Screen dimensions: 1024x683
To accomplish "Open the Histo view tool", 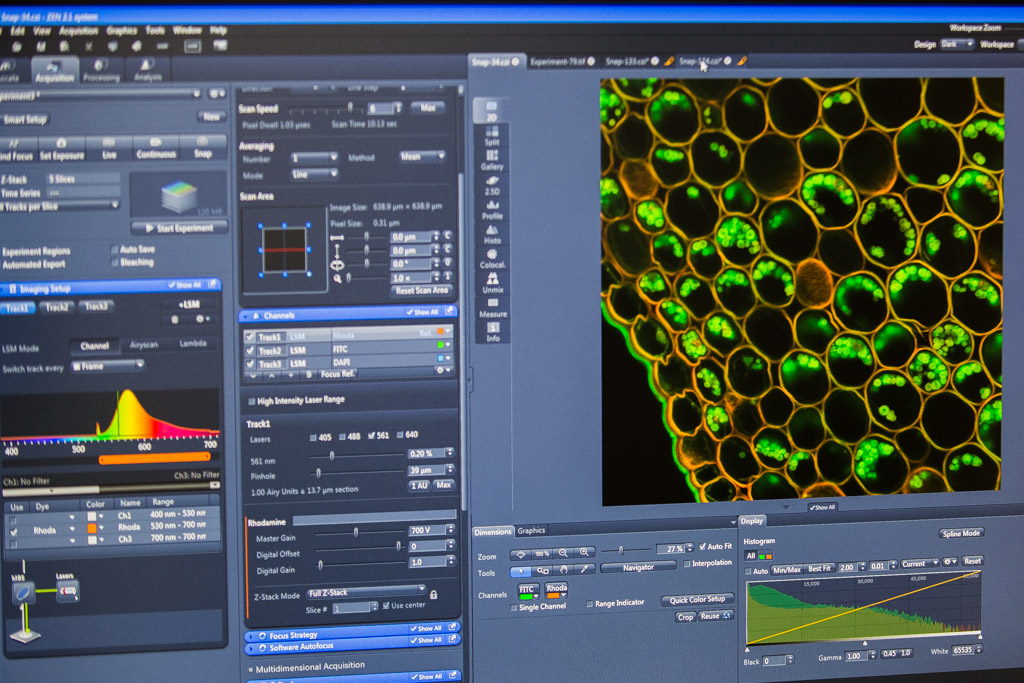I will coord(492,235).
